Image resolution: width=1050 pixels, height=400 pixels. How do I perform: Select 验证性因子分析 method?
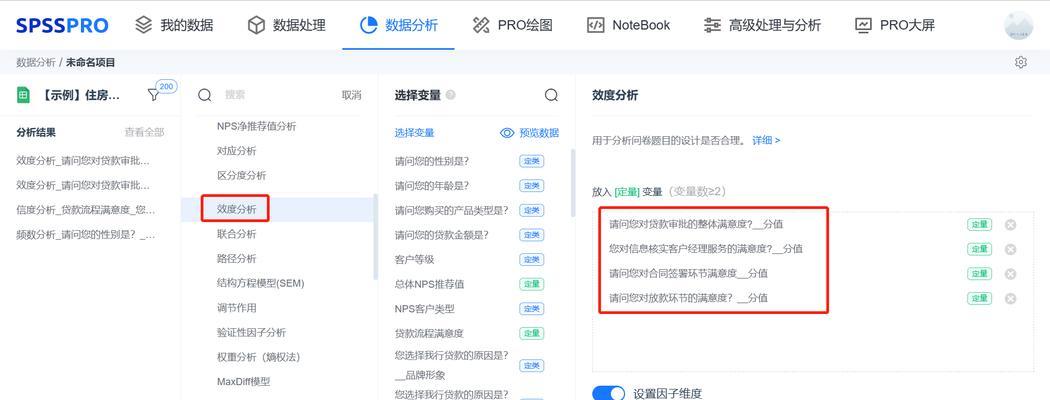251,332
